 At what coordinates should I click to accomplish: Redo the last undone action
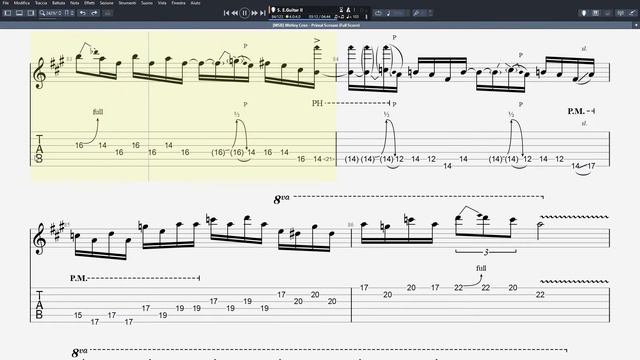(94, 13)
